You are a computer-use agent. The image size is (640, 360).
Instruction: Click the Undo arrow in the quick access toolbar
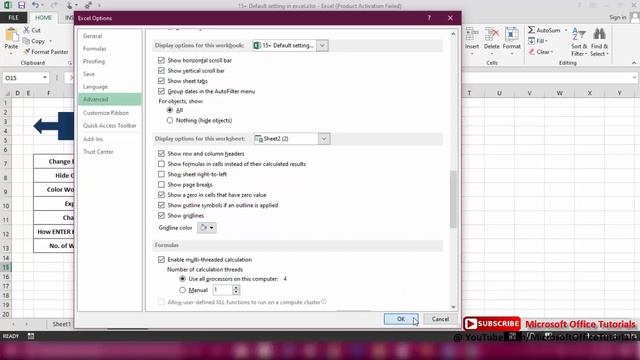[x=36, y=5]
